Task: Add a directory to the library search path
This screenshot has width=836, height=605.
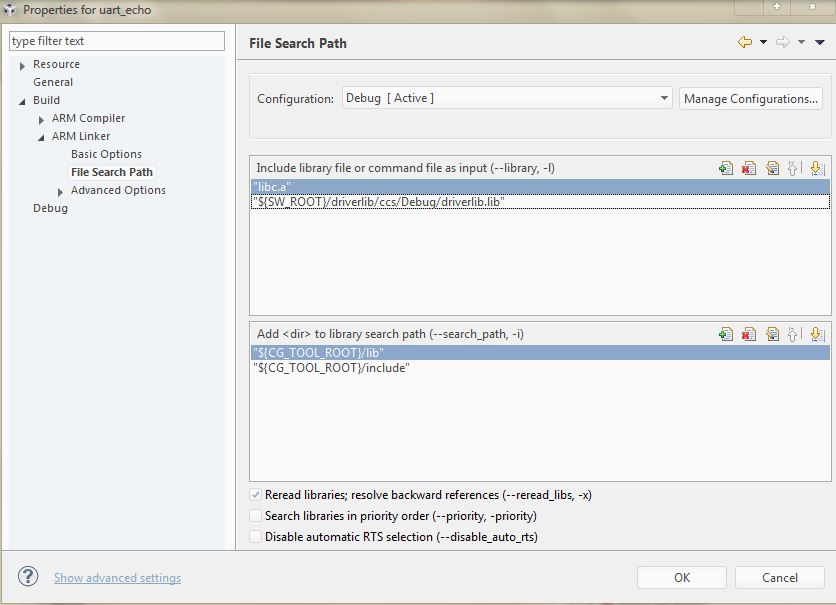Action: (x=726, y=334)
